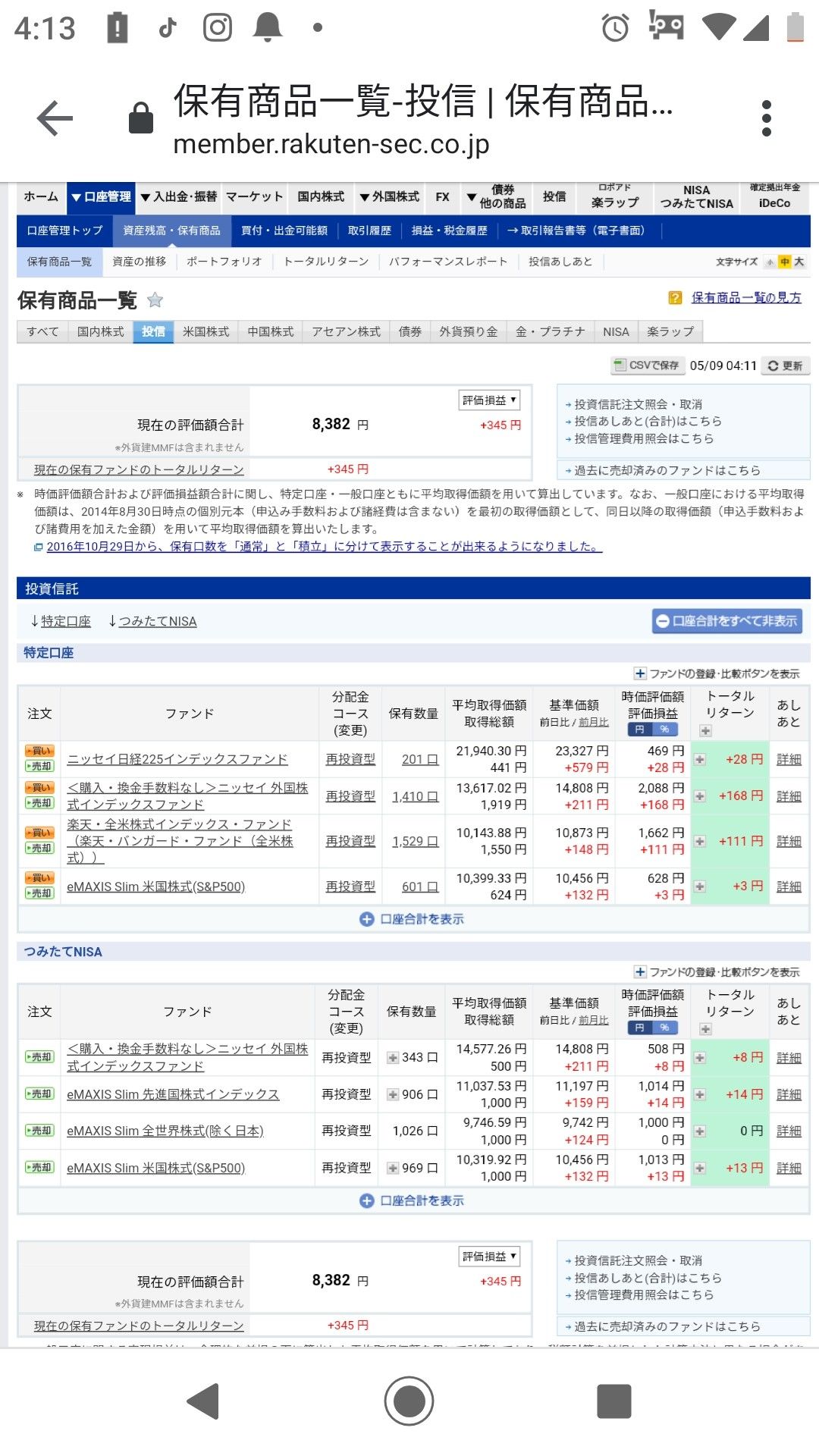
Task: Open the lower 評価損益 dropdown
Action: (x=489, y=1257)
